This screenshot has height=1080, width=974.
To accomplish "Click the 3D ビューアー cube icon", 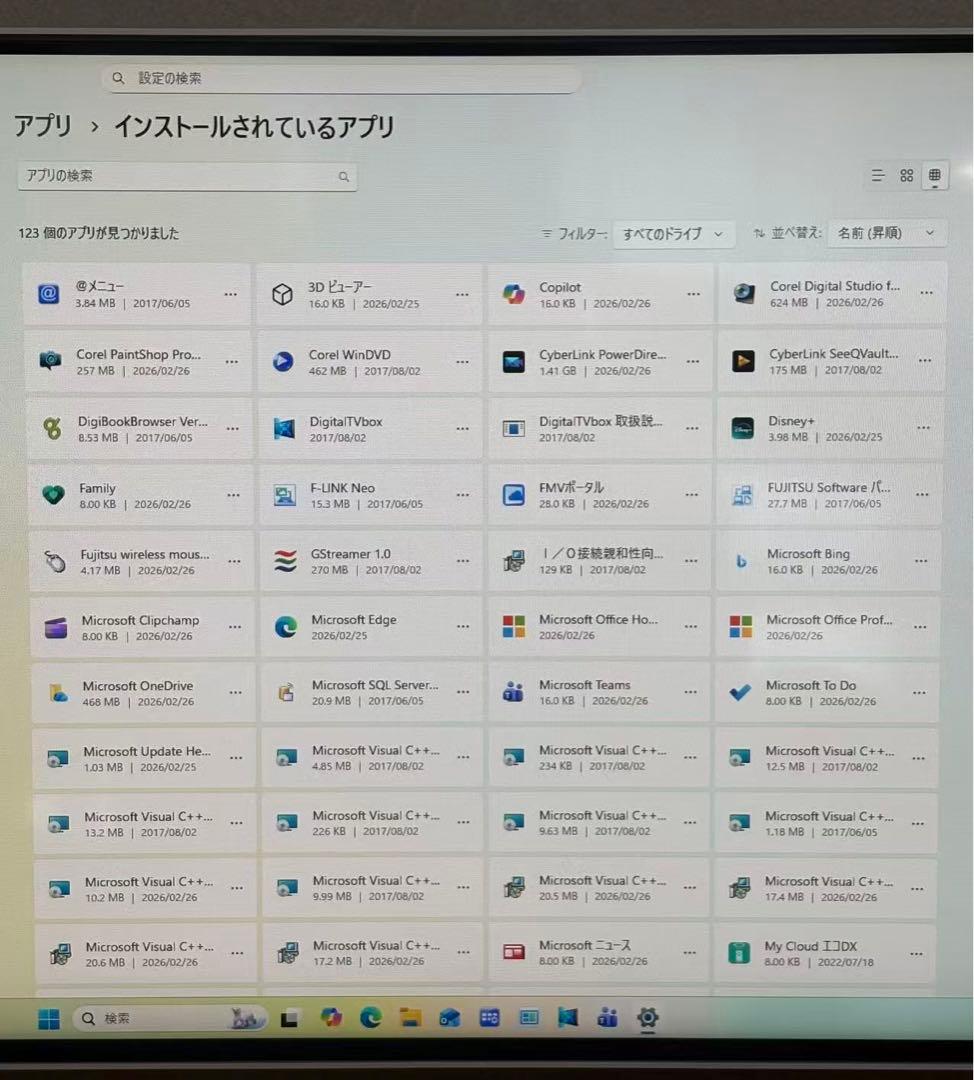I will [x=282, y=295].
